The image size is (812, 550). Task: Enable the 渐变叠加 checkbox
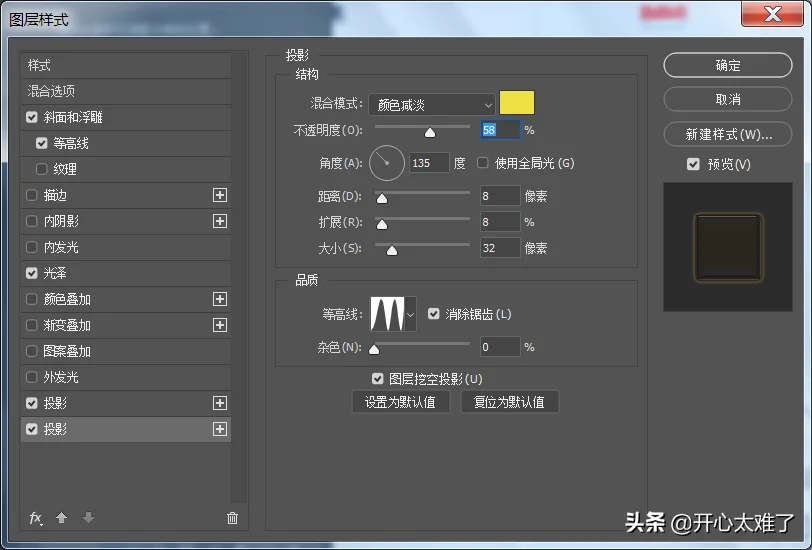(x=32, y=325)
